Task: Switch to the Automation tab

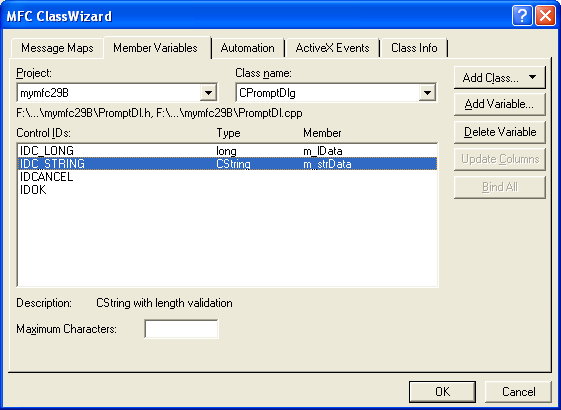Action: point(248,48)
